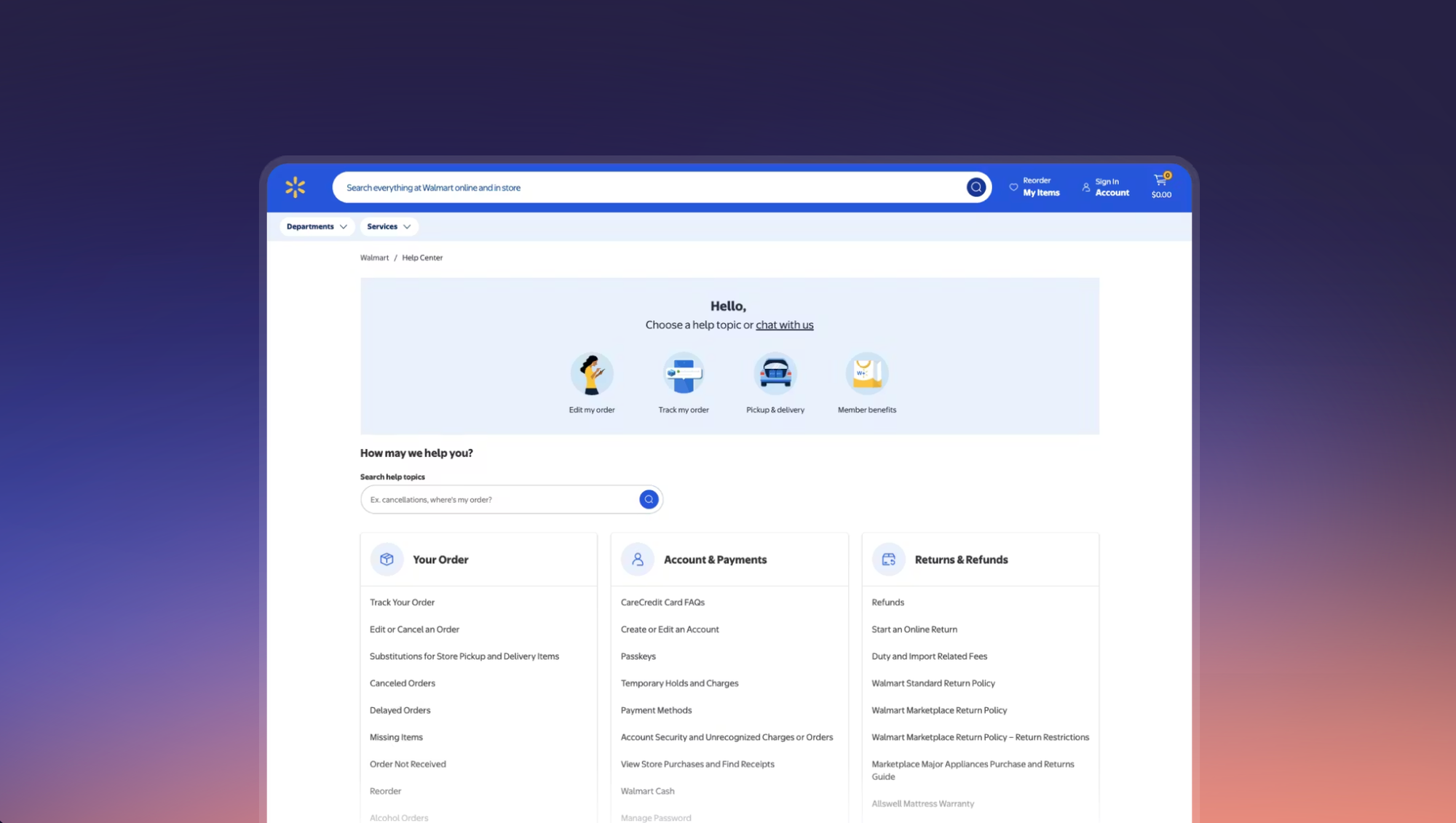Click the Your Order box icon

(387, 559)
